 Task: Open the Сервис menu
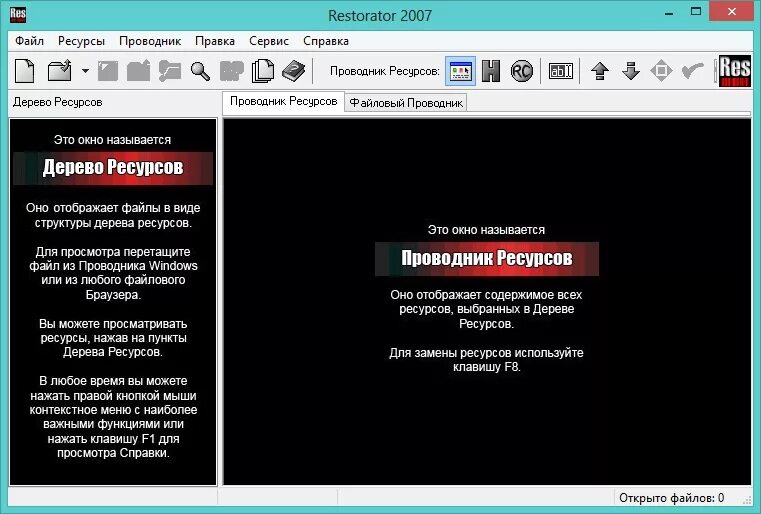coord(269,41)
